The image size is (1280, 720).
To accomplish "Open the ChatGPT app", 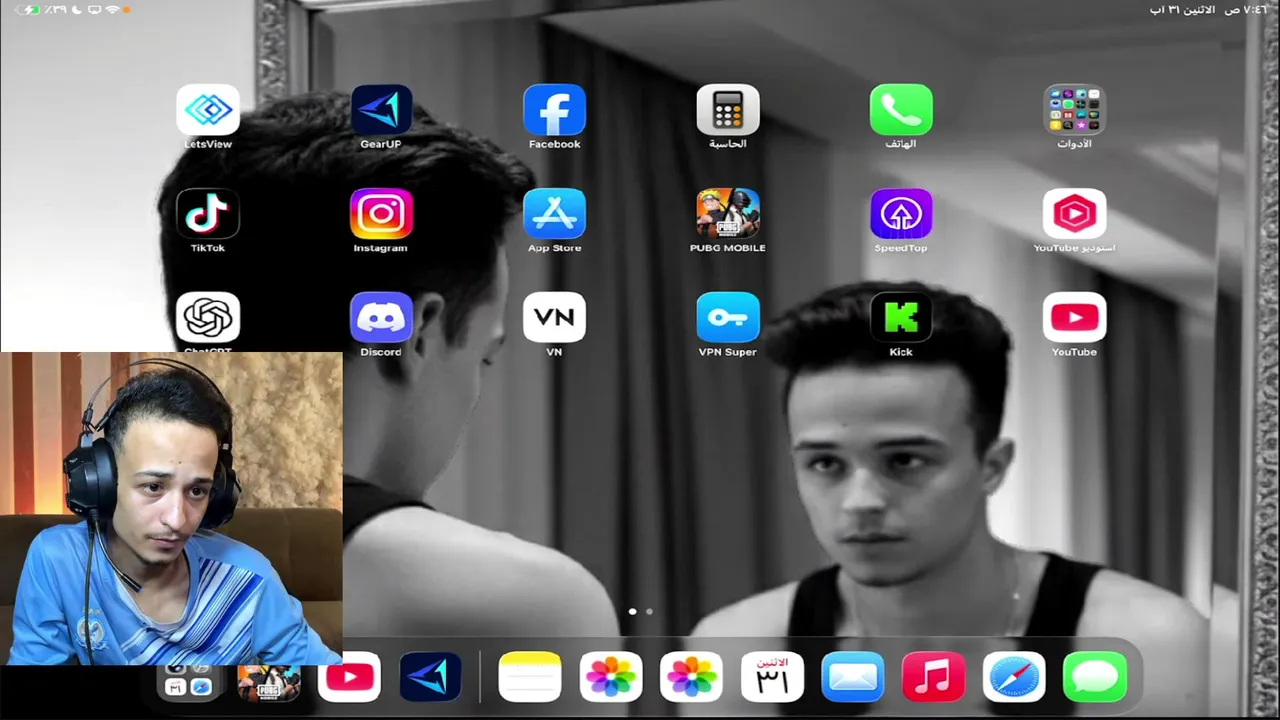I will pyautogui.click(x=208, y=318).
